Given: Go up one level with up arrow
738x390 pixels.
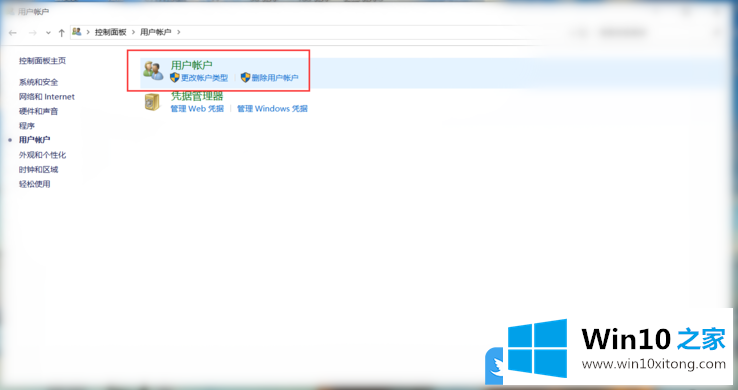Looking at the screenshot, I should pos(62,32).
